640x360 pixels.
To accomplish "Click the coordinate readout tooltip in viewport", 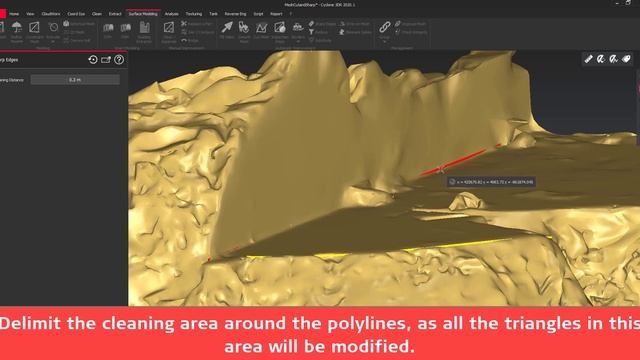I will pyautogui.click(x=491, y=182).
